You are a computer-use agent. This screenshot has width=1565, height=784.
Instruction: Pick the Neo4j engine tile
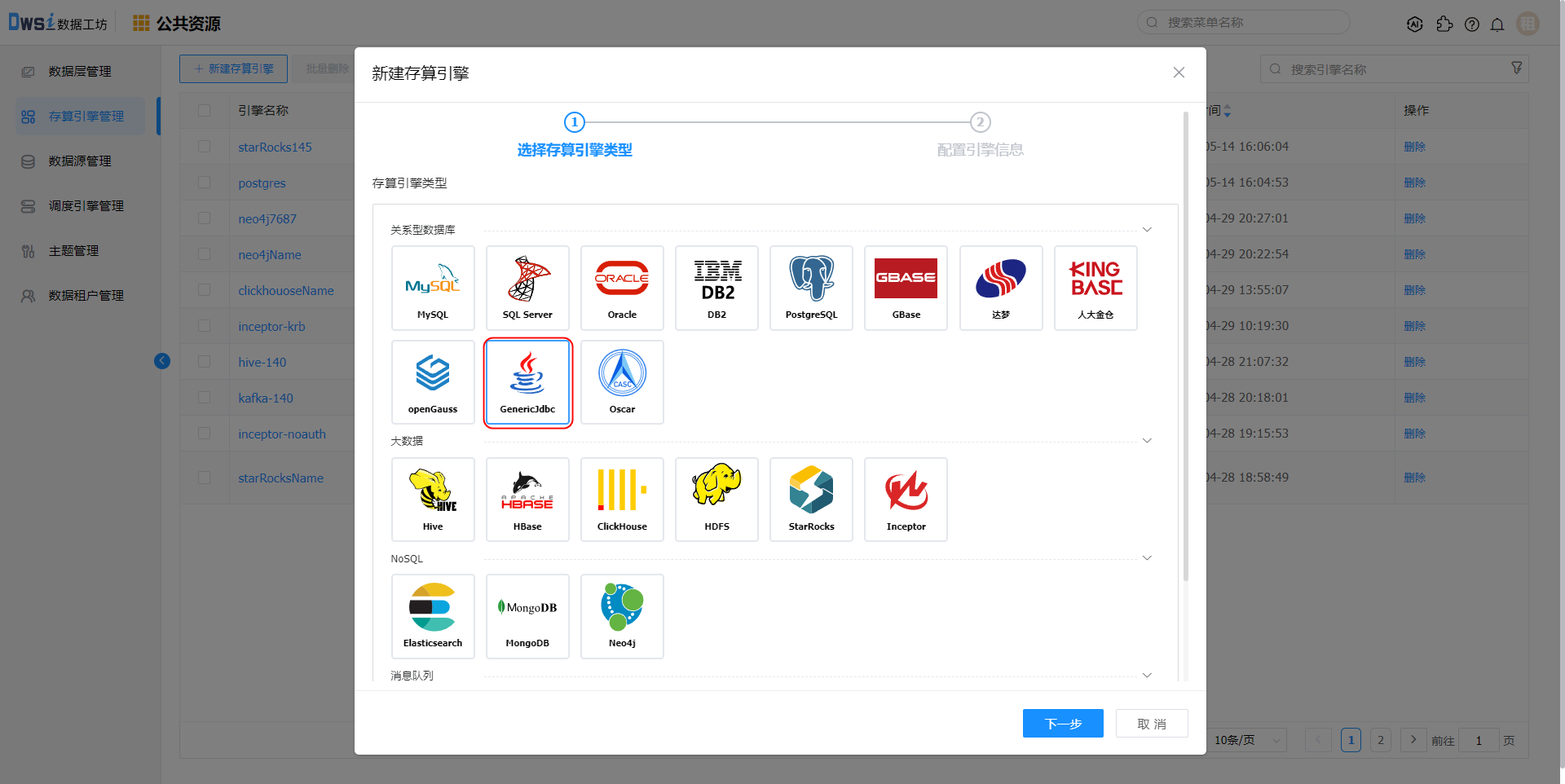click(622, 616)
